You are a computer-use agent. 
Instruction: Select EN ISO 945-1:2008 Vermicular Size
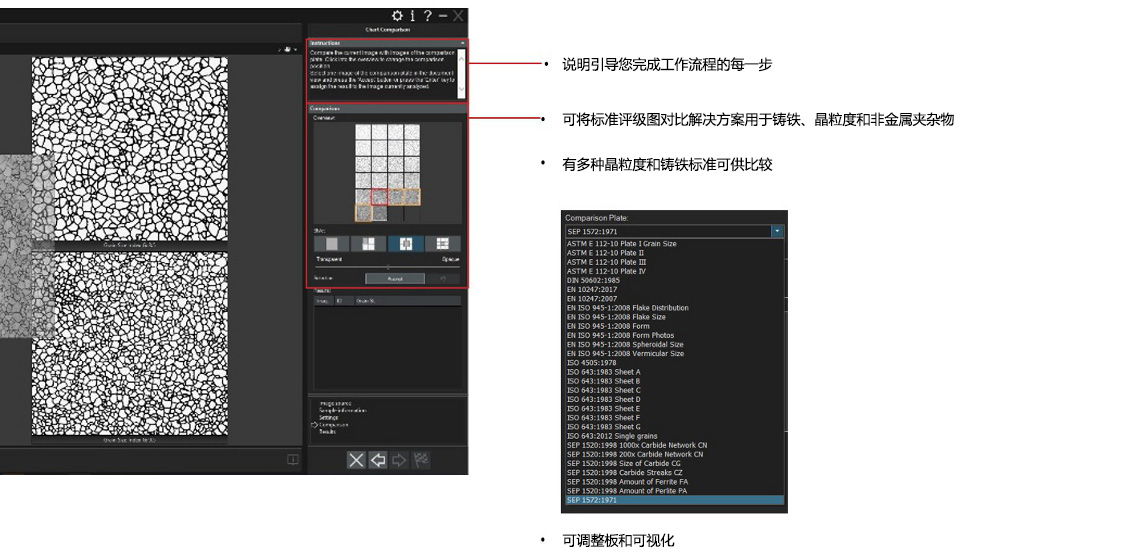tap(625, 353)
